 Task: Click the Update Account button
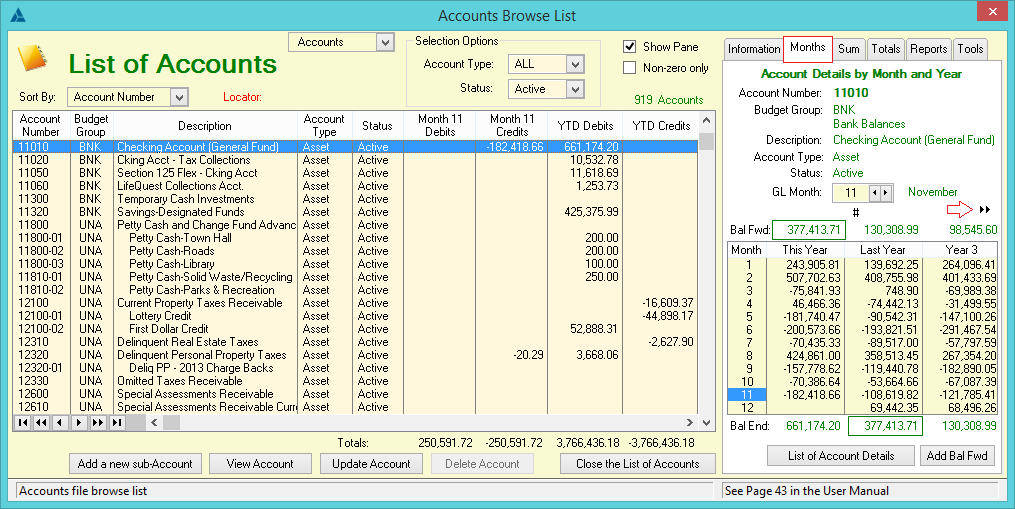point(370,464)
